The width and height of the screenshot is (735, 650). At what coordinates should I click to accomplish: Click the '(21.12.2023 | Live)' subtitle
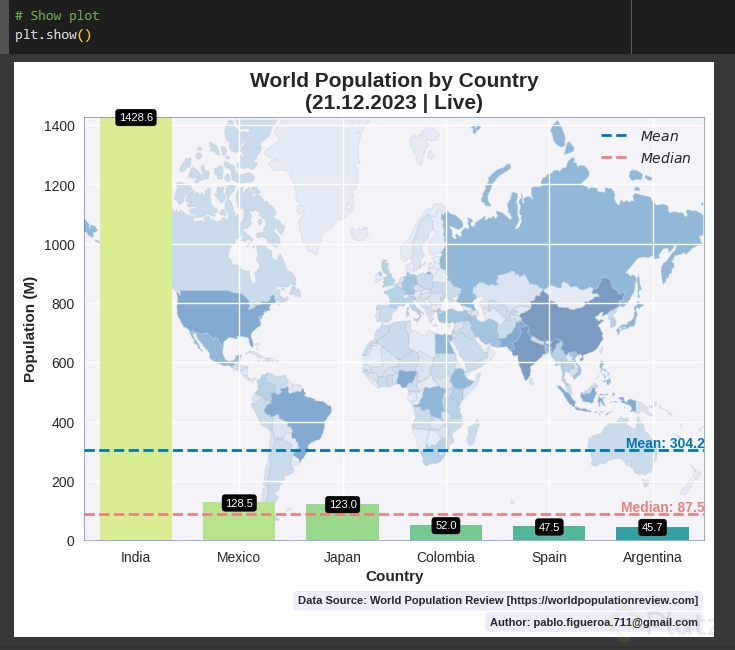[394, 102]
